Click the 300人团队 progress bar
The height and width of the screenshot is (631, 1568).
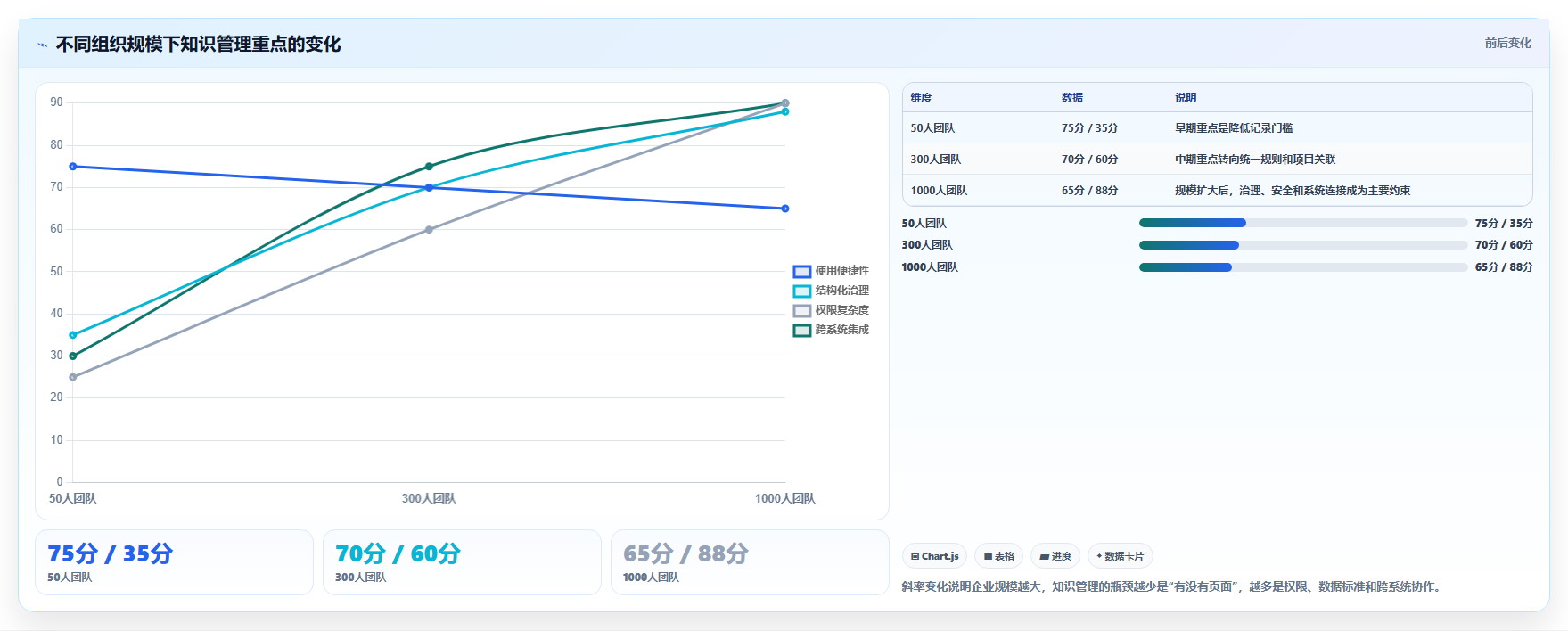[1302, 245]
